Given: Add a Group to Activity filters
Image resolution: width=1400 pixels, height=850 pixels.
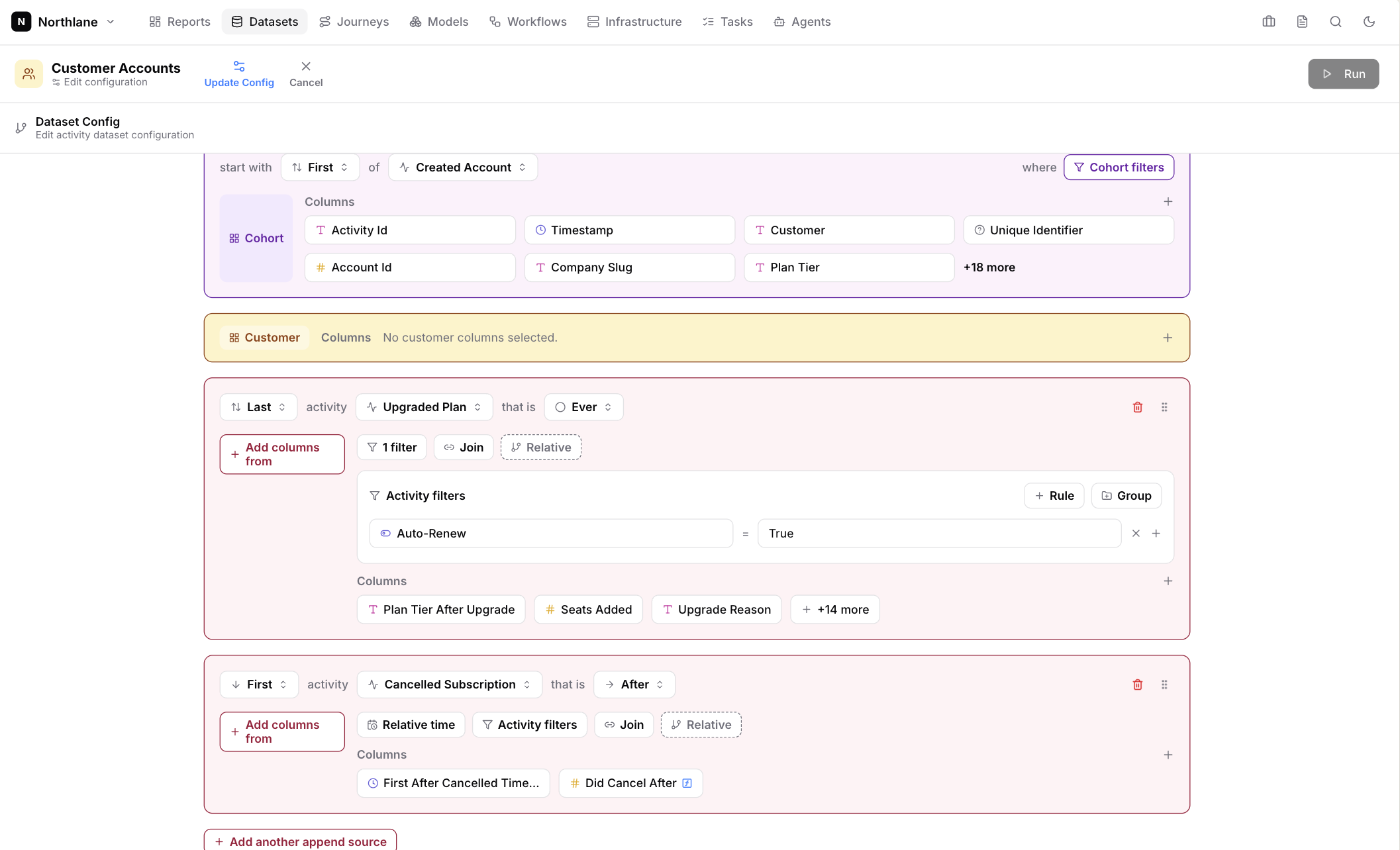Looking at the screenshot, I should (x=1126, y=496).
